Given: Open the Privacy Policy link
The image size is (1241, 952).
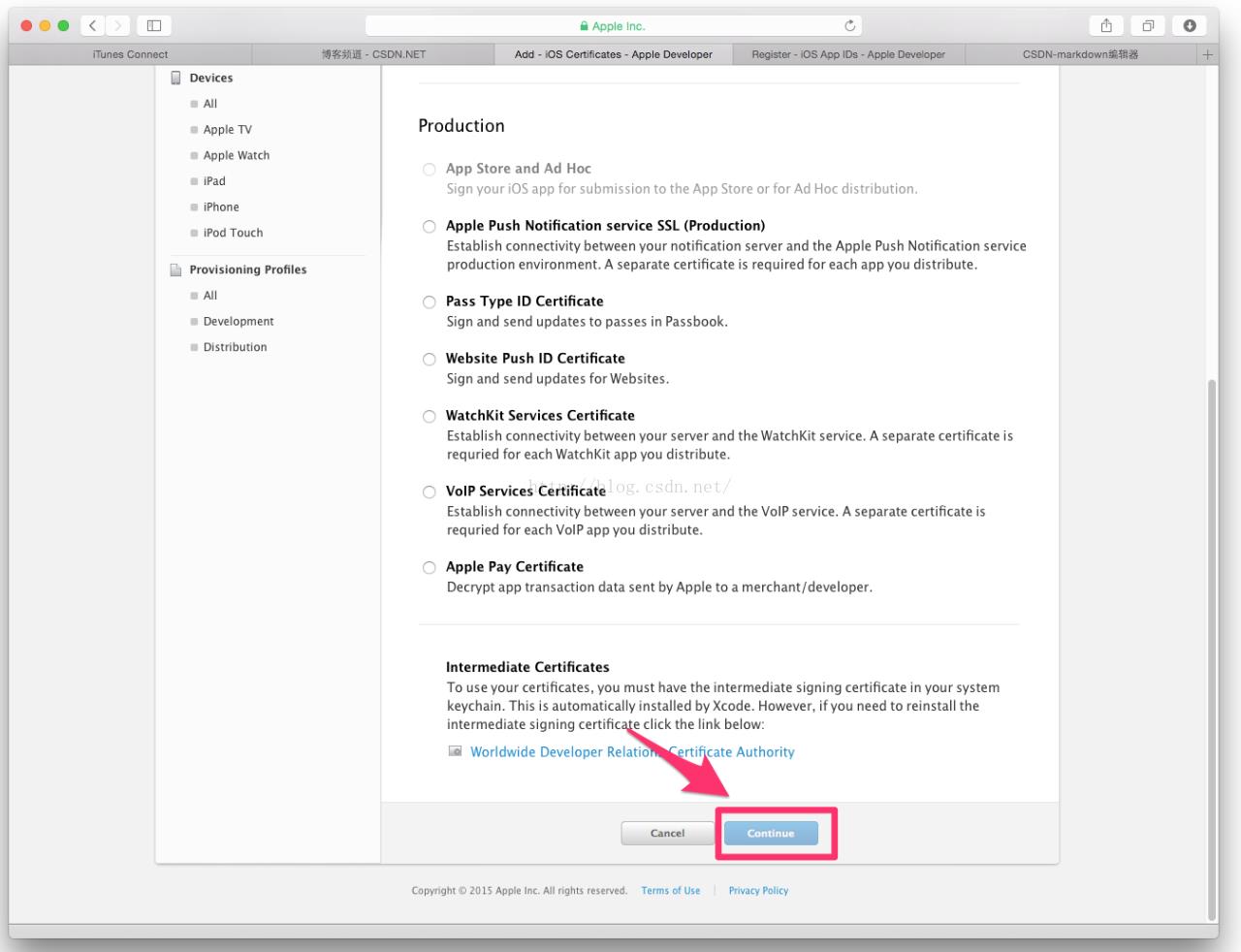Looking at the screenshot, I should pyautogui.click(x=758, y=890).
